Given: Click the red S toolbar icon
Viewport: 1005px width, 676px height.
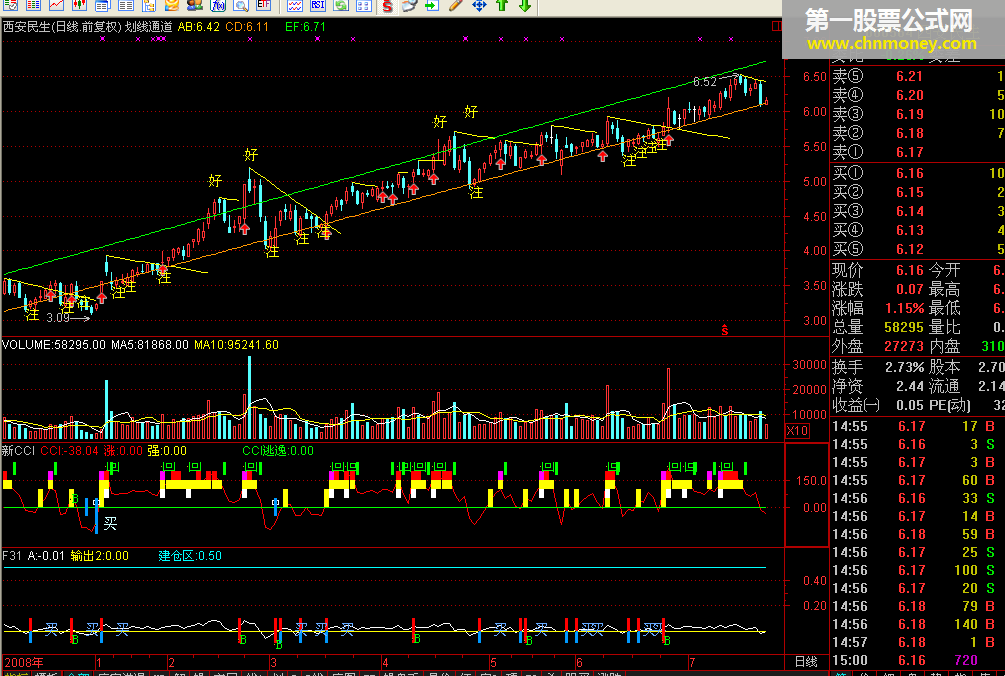Looking at the screenshot, I should click(387, 6).
